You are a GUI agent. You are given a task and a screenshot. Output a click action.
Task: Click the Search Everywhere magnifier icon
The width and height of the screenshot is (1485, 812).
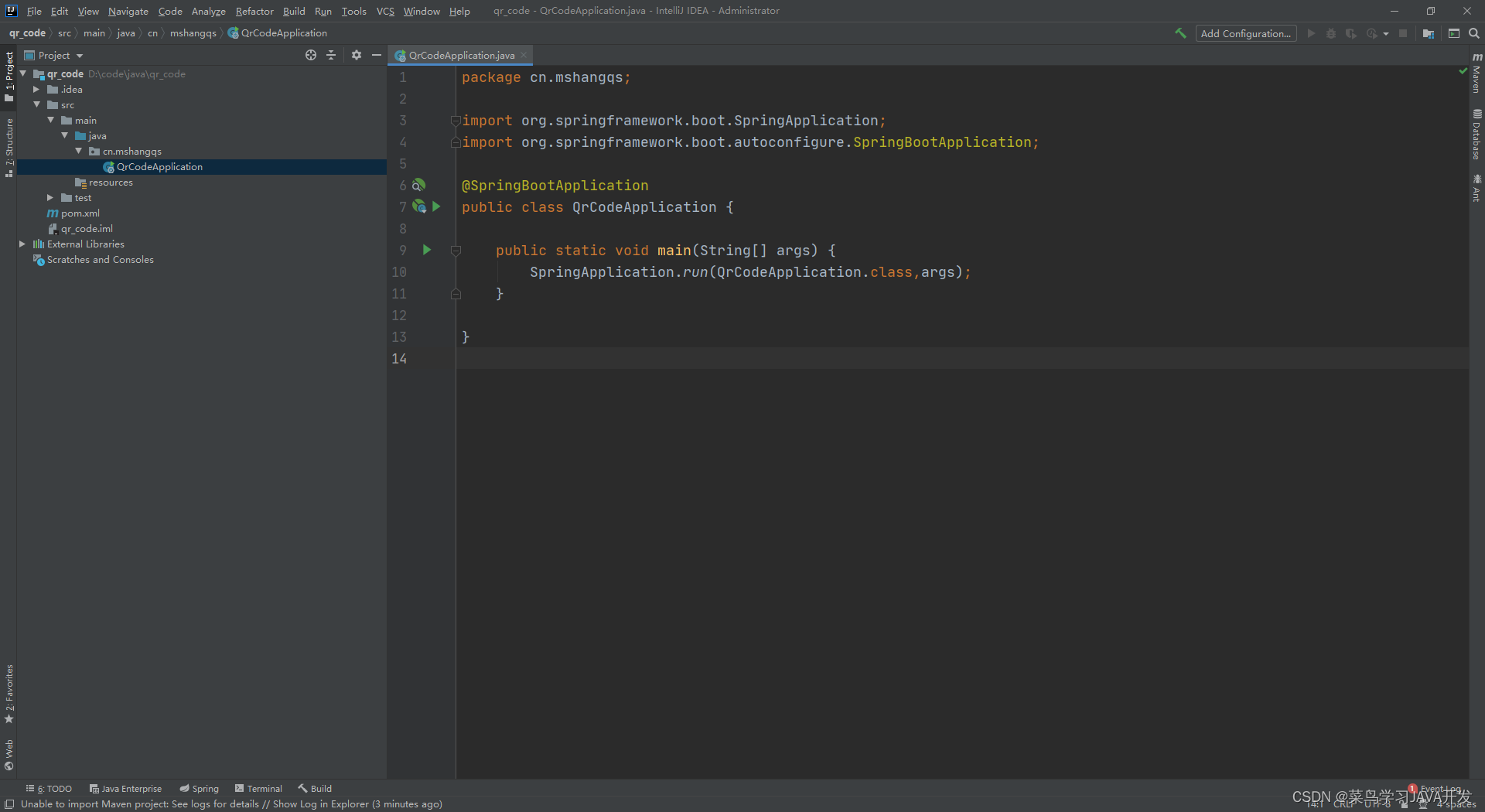[1474, 33]
